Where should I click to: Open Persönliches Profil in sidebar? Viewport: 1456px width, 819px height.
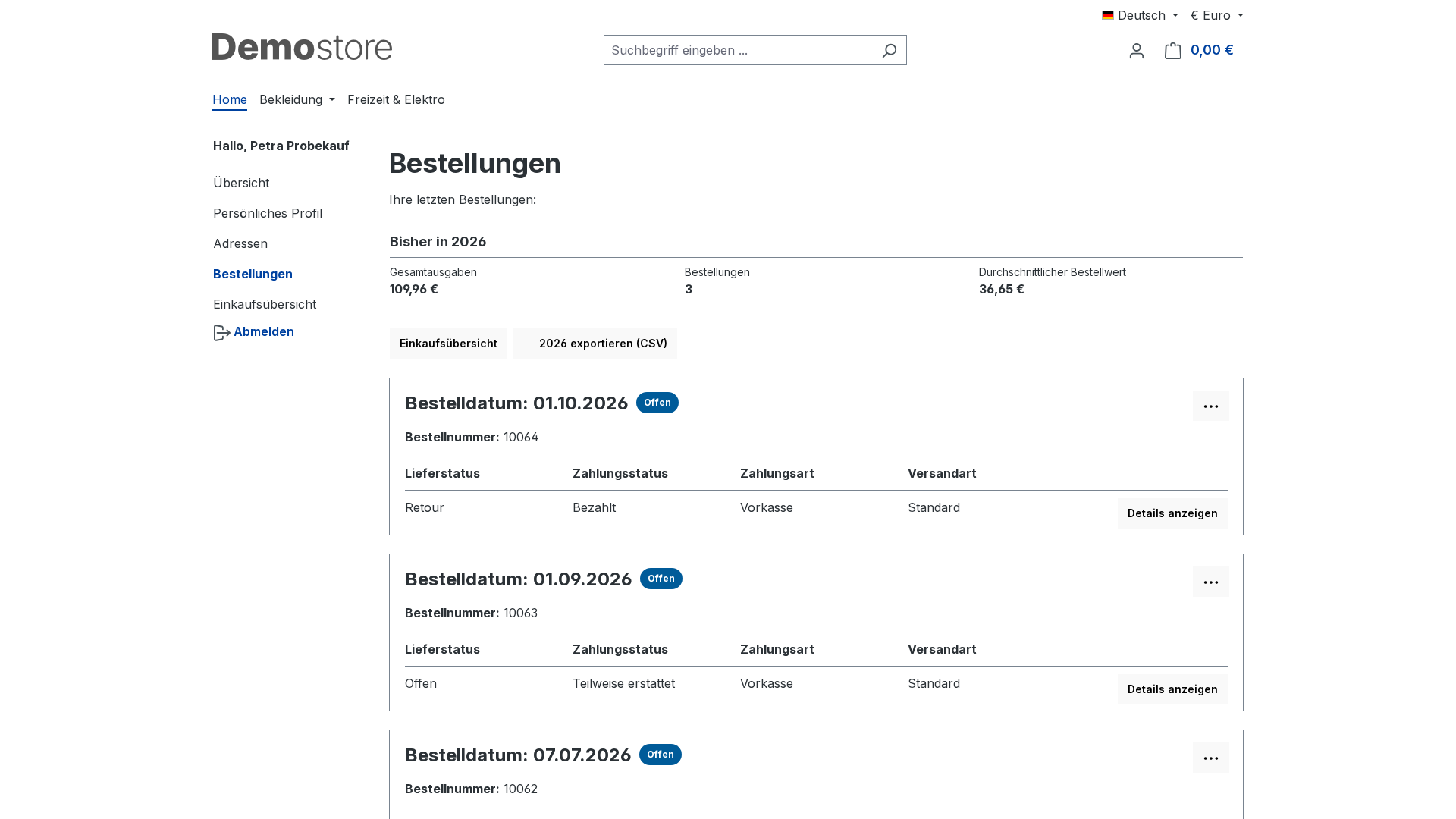268,213
